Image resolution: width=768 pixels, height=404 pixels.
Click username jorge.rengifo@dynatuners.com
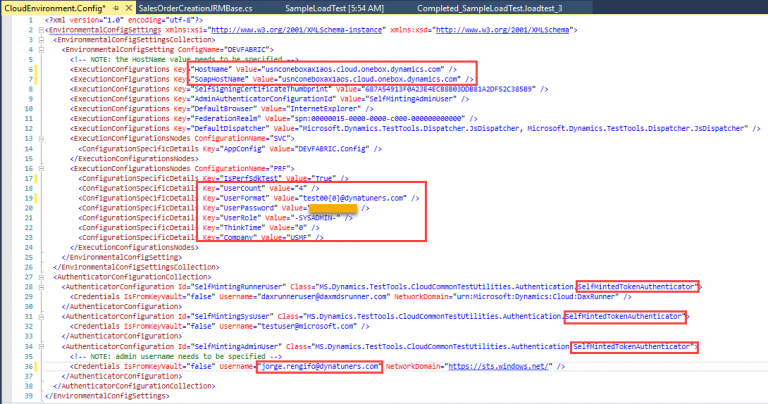click(x=319, y=366)
